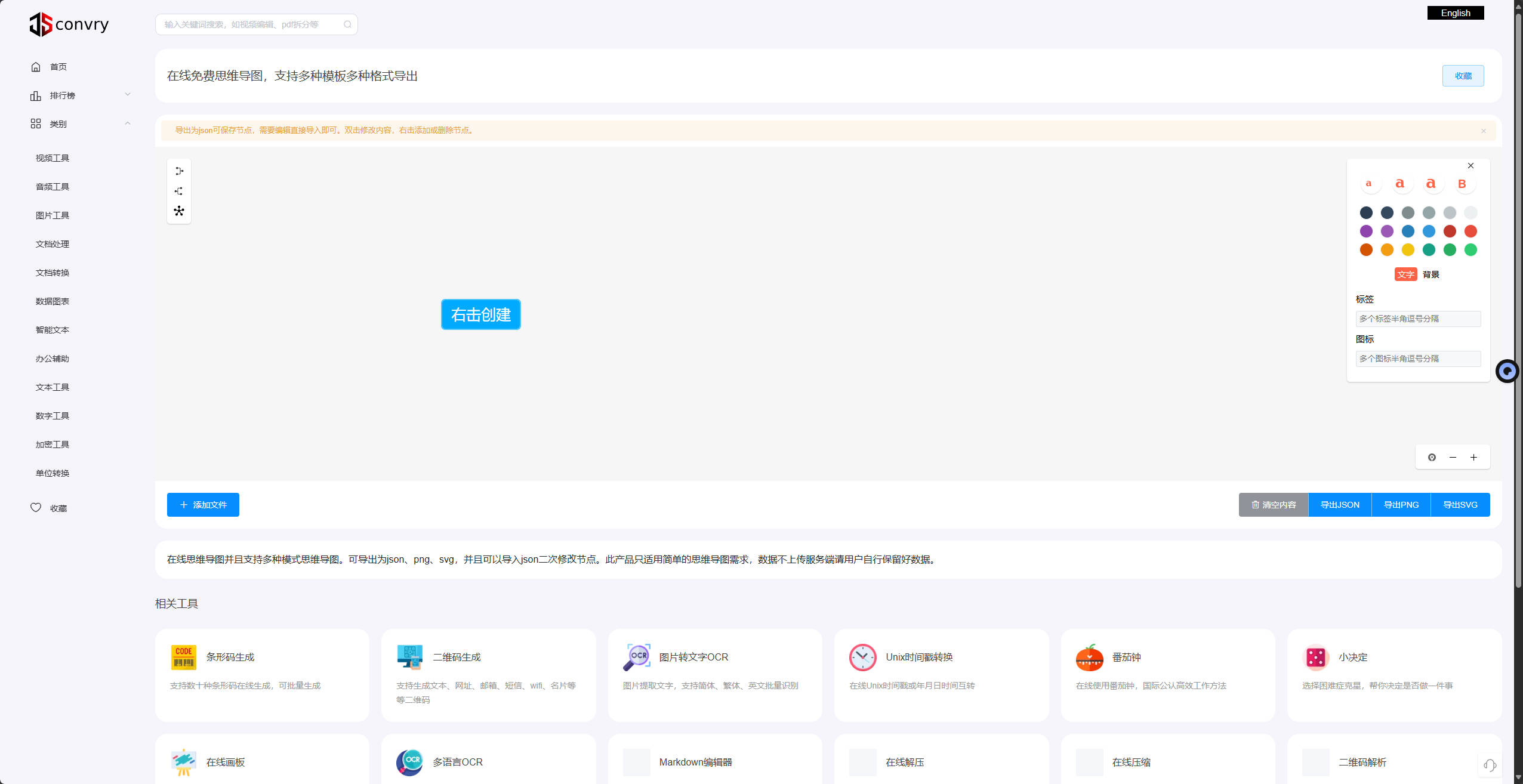Switch color target to 文字

pos(1405,274)
